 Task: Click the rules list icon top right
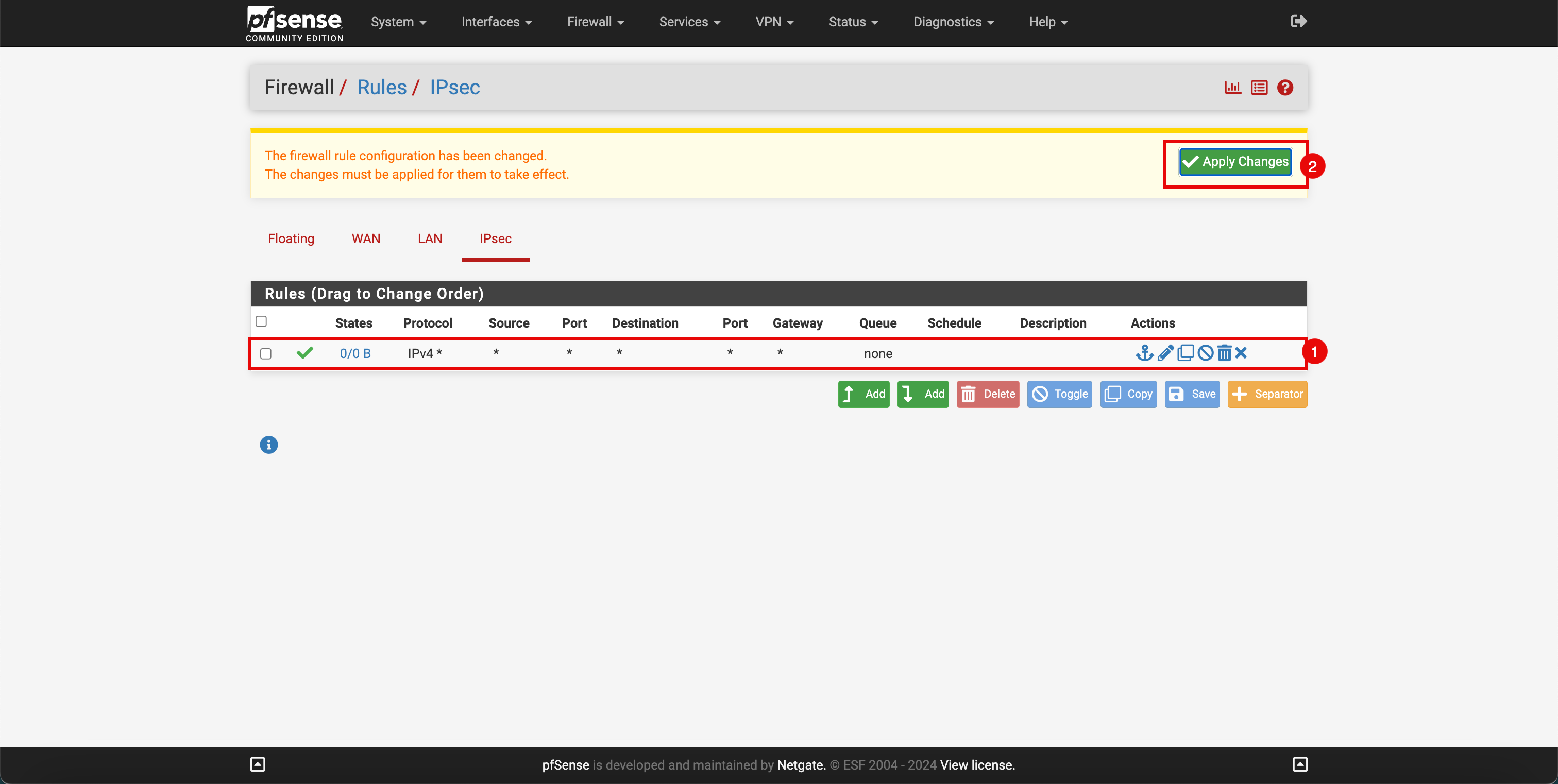[x=1259, y=88]
